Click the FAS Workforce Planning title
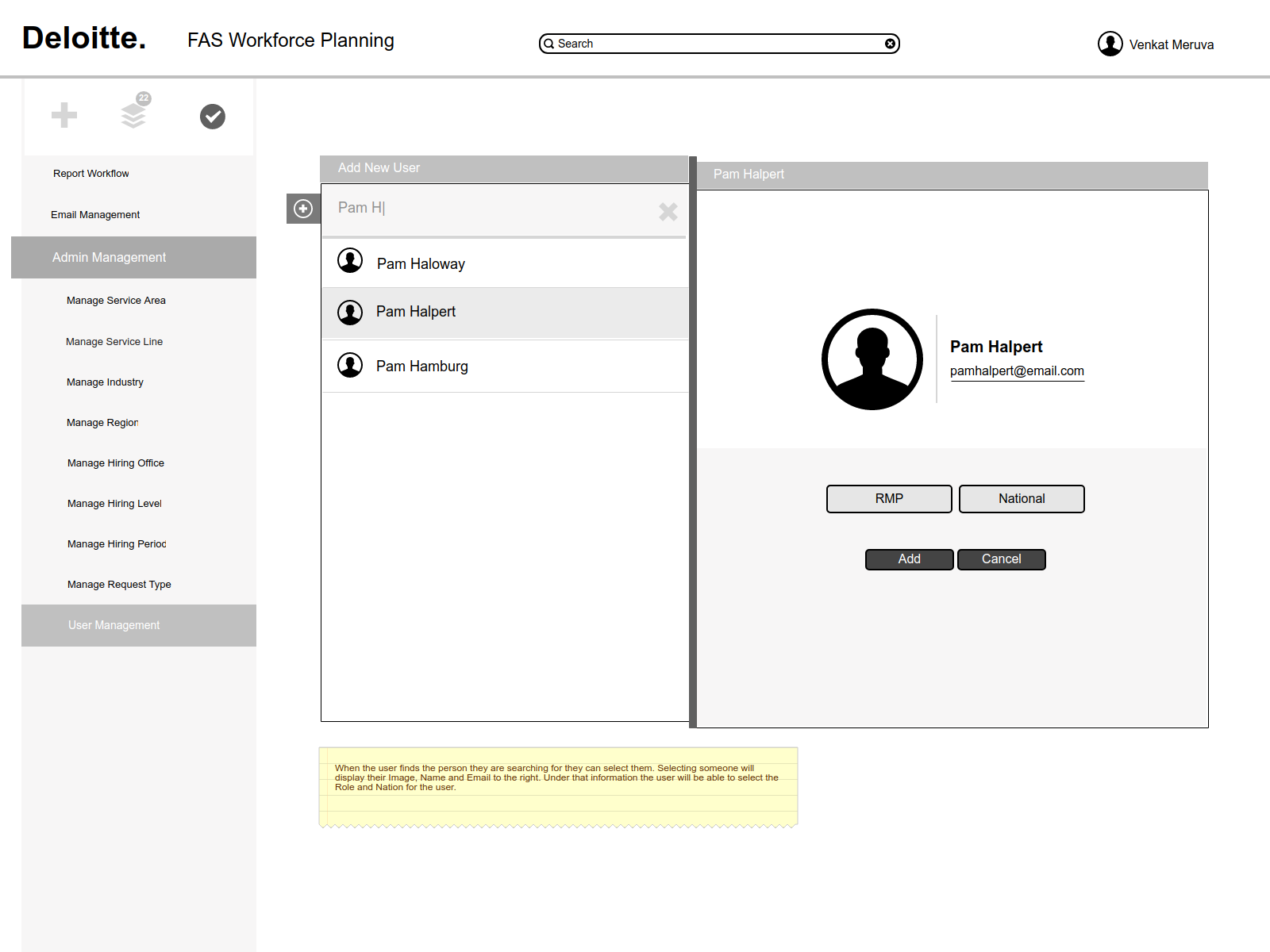Image resolution: width=1270 pixels, height=952 pixels. point(291,40)
